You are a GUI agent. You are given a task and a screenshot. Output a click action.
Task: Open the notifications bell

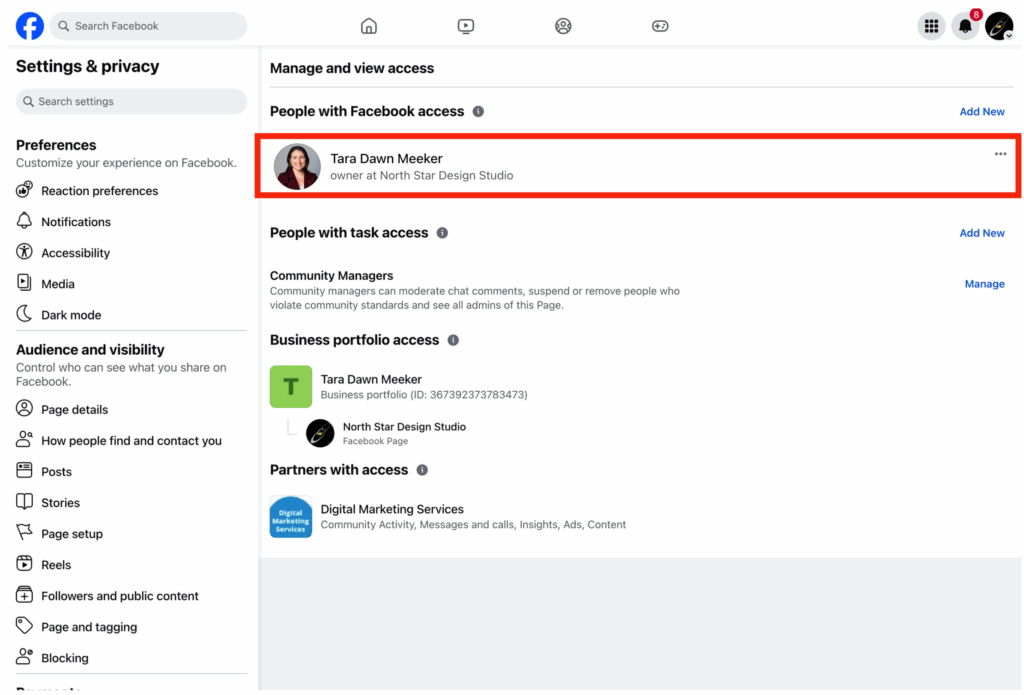point(965,26)
